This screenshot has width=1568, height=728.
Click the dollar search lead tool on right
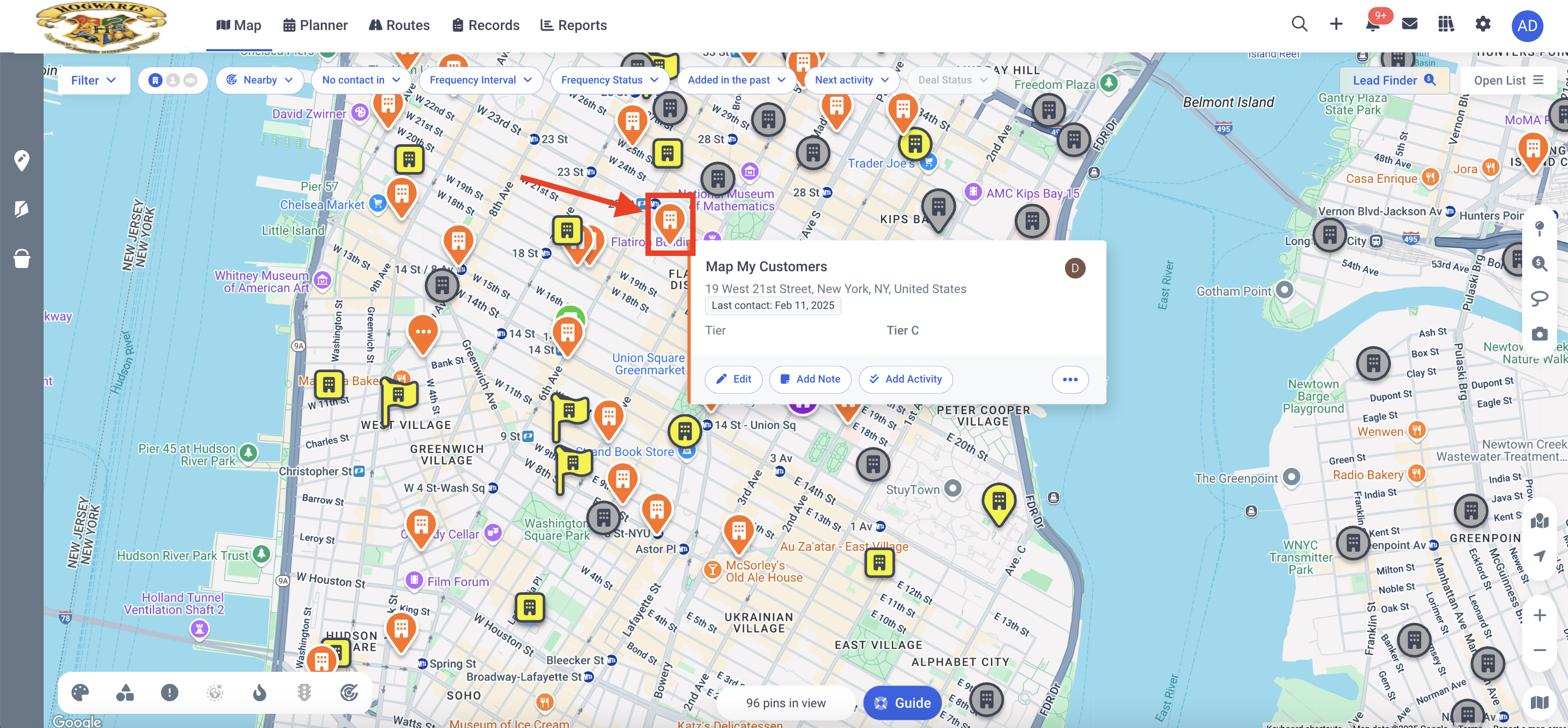pos(1539,264)
